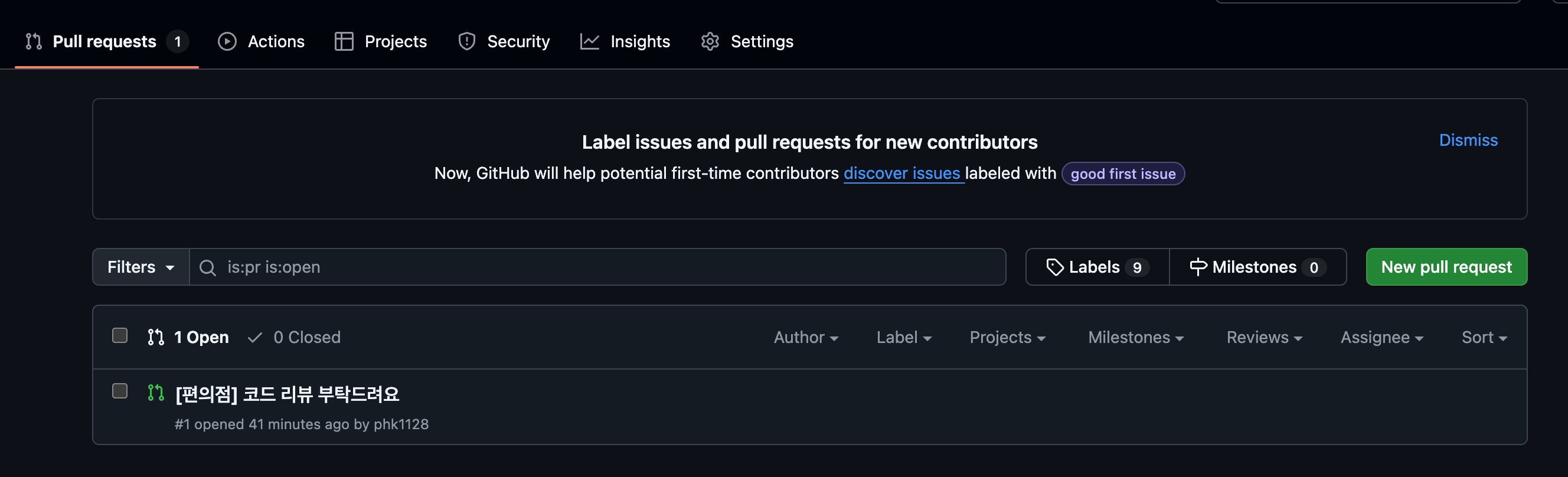1568x477 pixels.
Task: Click the Settings gear icon
Action: tap(710, 41)
